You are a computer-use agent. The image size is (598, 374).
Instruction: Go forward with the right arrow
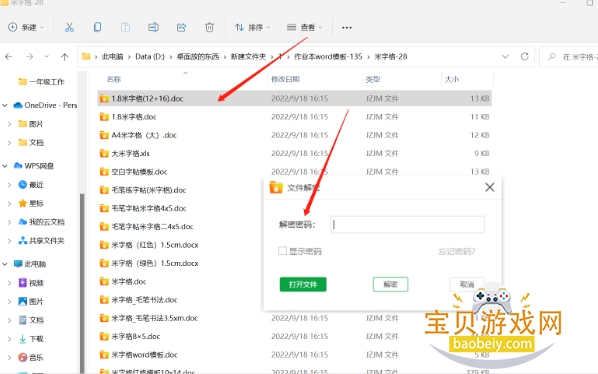pyautogui.click(x=29, y=57)
